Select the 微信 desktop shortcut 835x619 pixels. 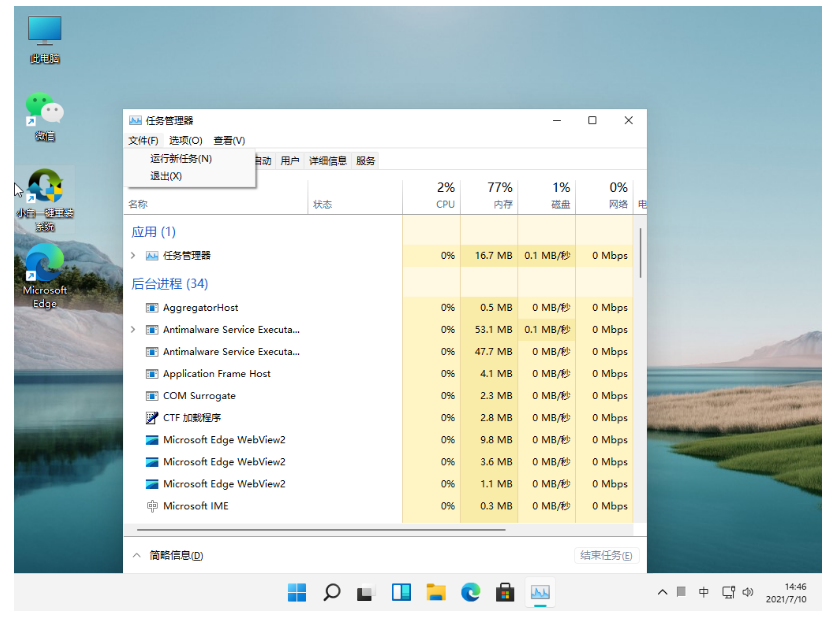[x=44, y=114]
